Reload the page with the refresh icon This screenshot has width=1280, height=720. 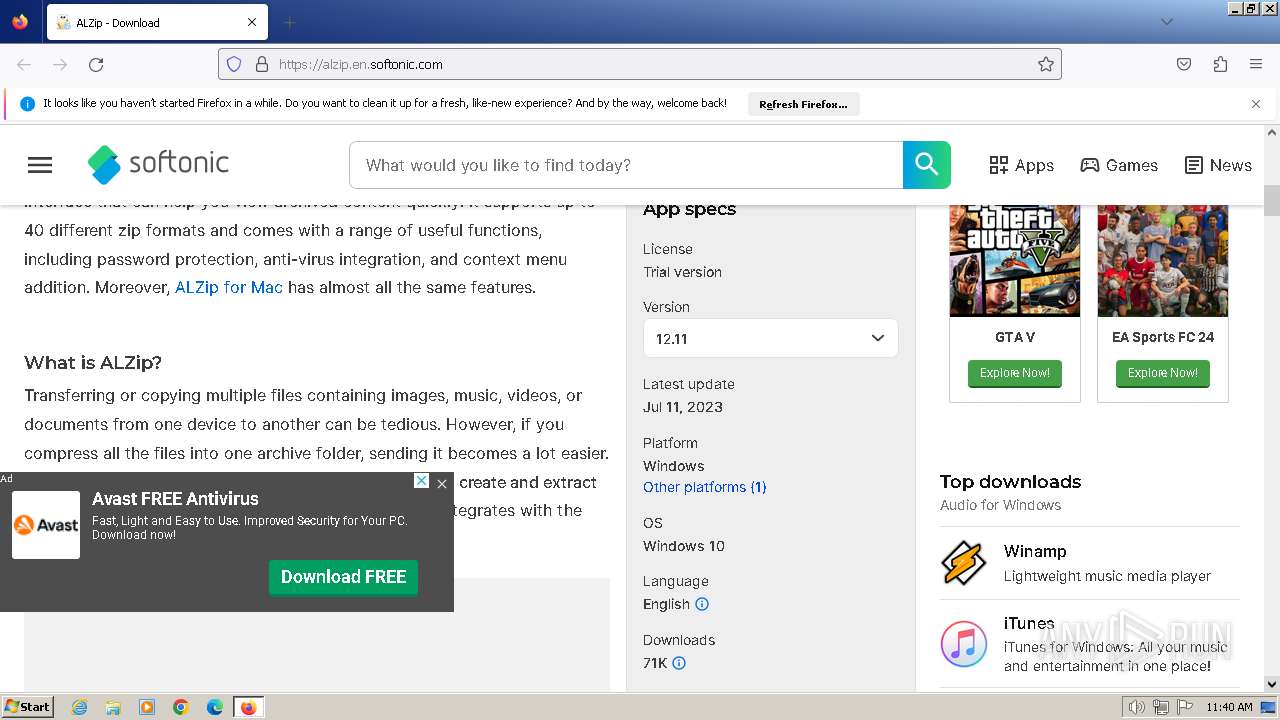click(96, 64)
